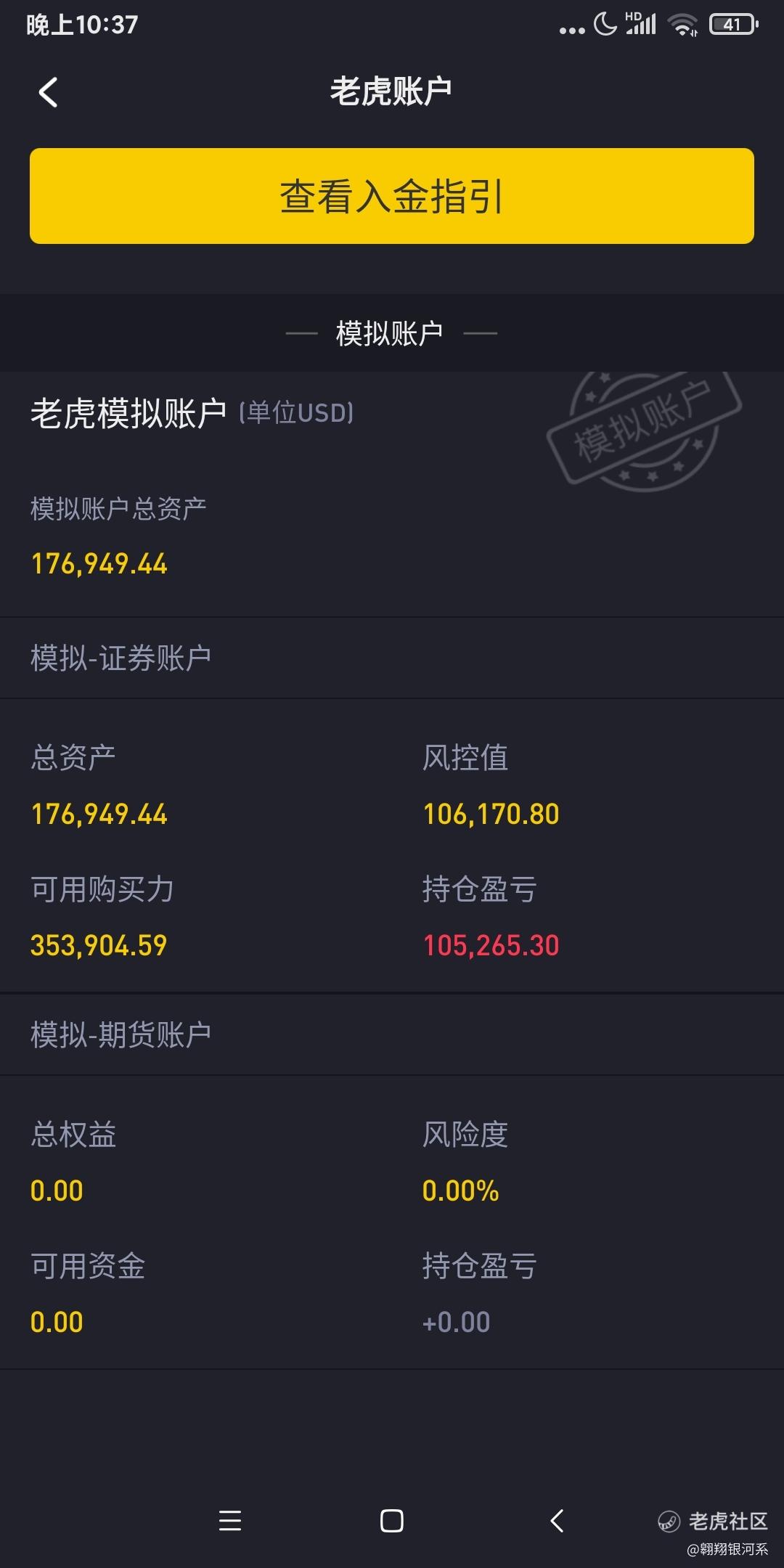Open the 查看入金指引 deposit guide button

(392, 196)
